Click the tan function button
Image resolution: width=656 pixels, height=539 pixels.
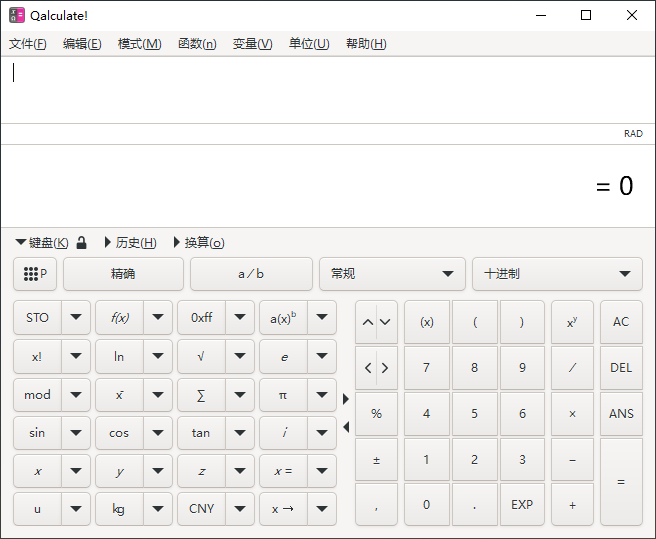(201, 433)
